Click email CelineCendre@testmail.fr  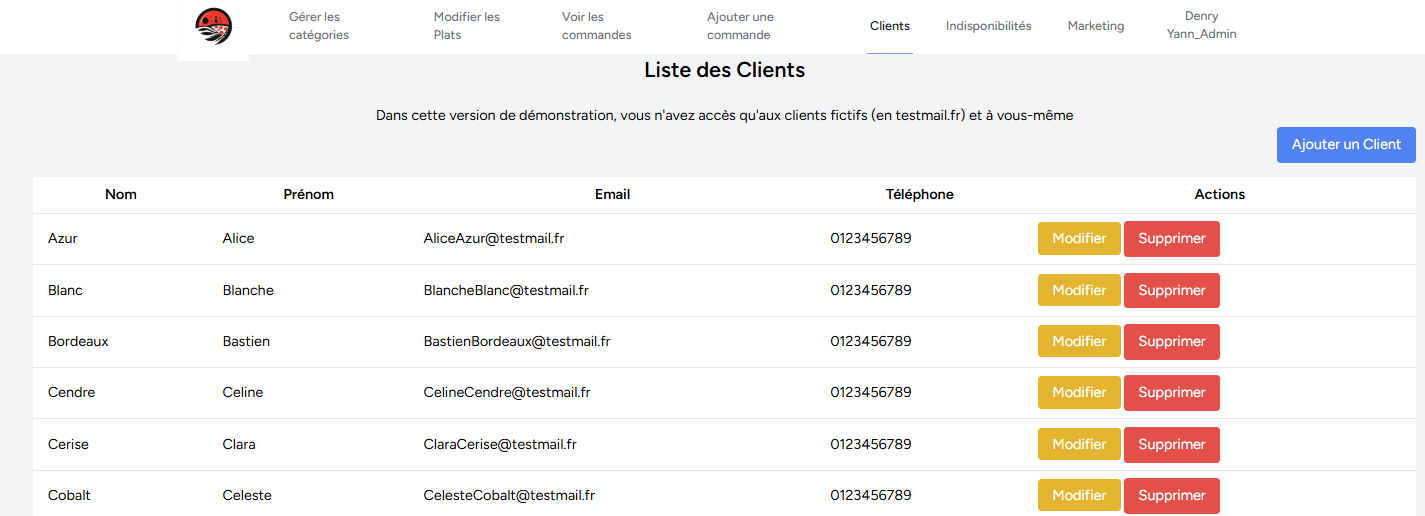click(507, 393)
